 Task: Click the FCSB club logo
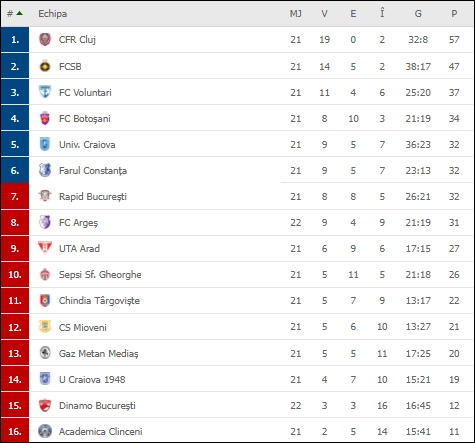[x=45, y=66]
